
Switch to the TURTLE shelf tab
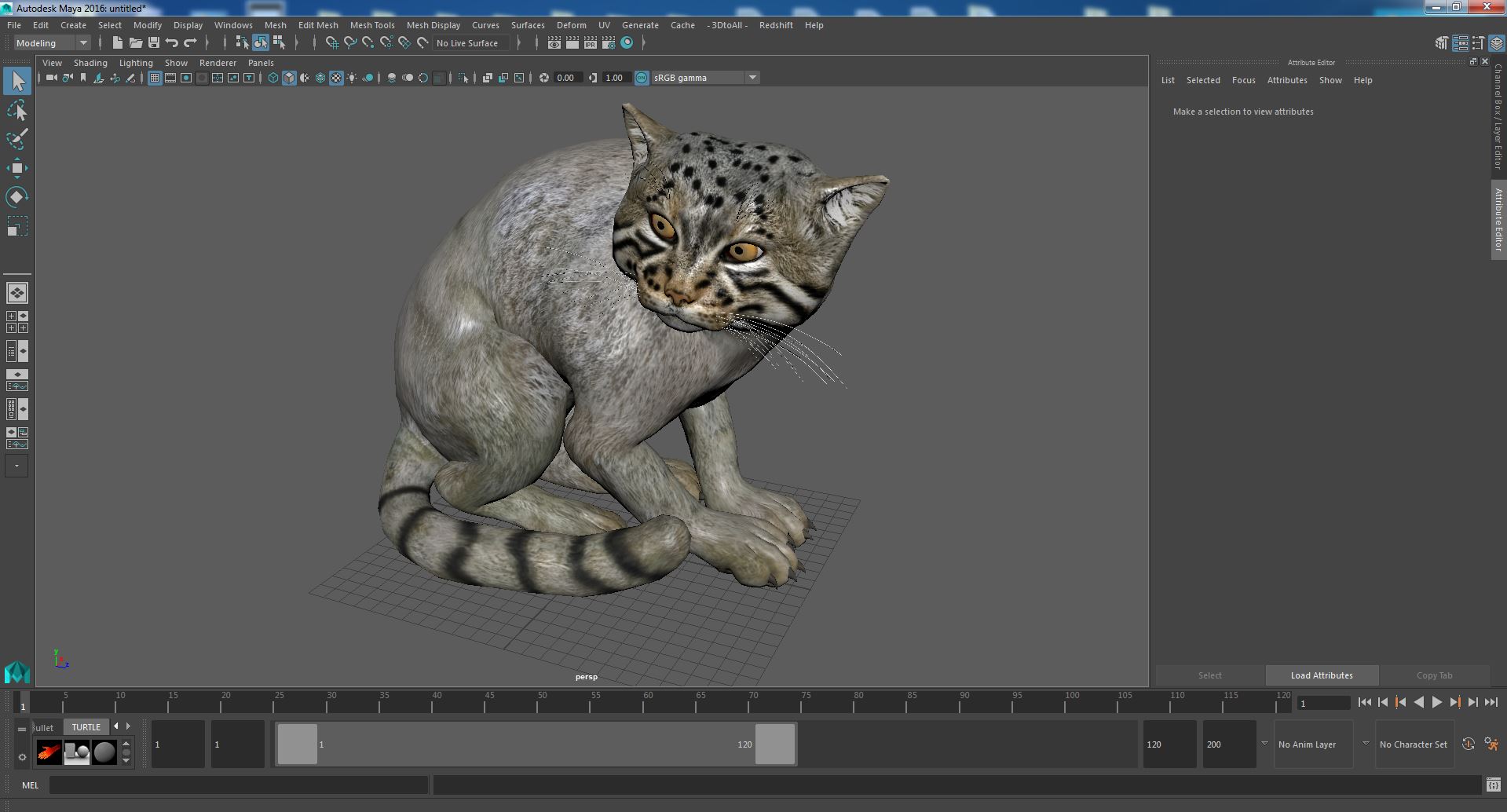point(86,727)
